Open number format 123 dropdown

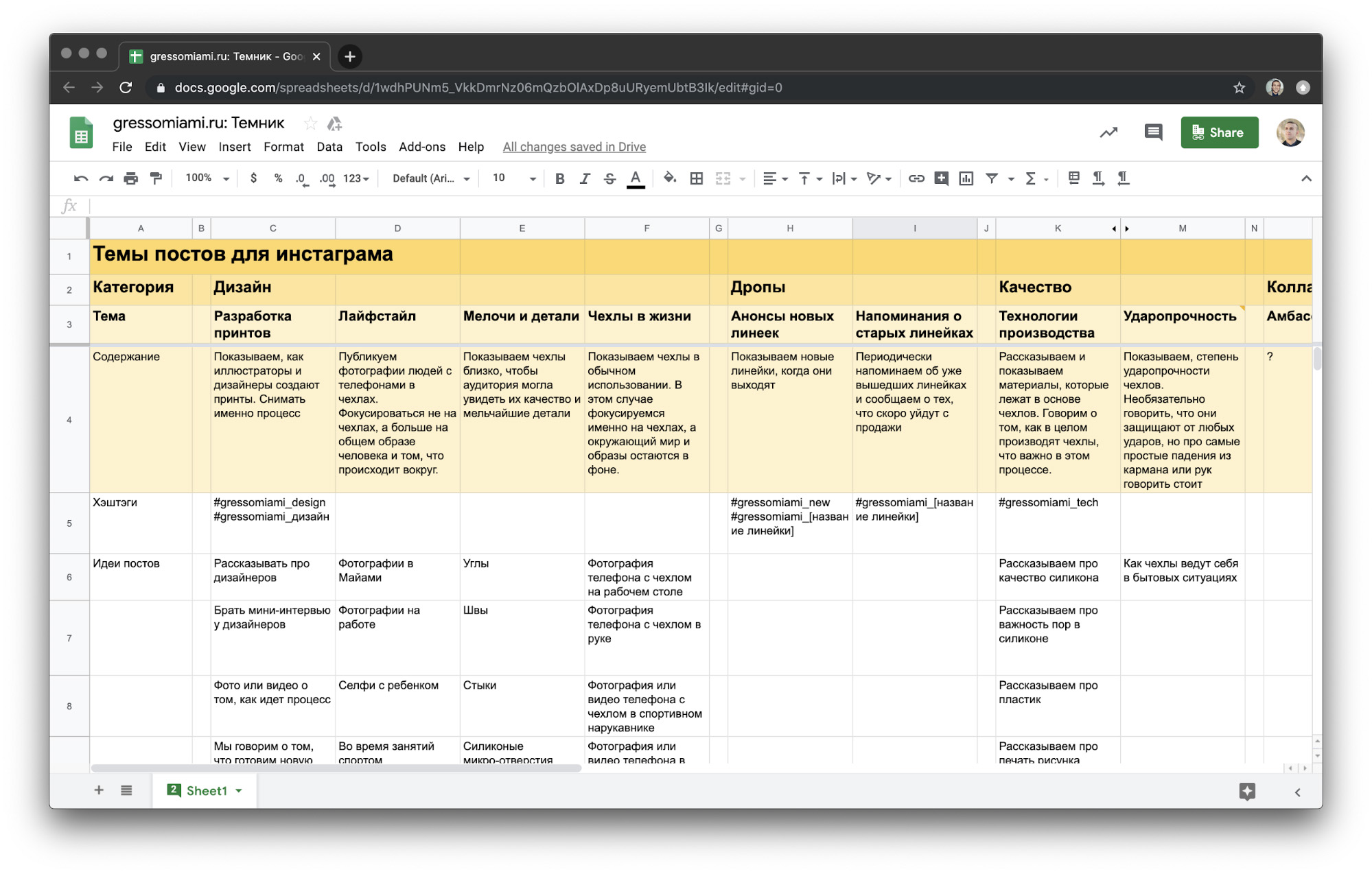[356, 178]
